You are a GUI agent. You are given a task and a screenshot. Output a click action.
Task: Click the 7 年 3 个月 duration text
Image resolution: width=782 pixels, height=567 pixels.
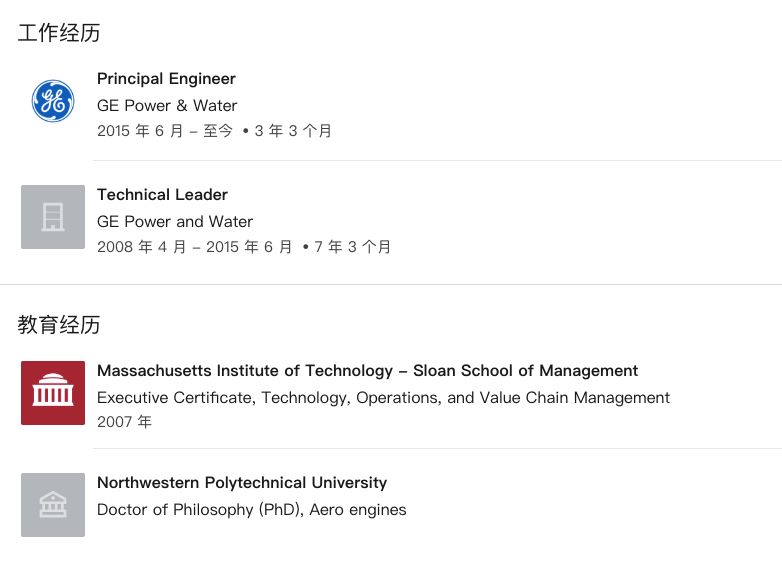(353, 247)
